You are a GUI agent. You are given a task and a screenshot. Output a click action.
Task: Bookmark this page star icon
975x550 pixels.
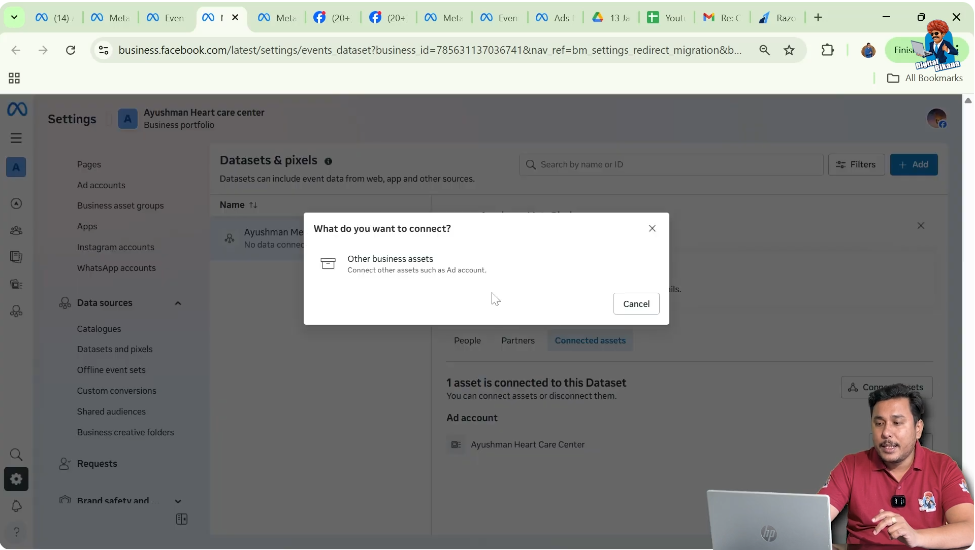tap(789, 50)
